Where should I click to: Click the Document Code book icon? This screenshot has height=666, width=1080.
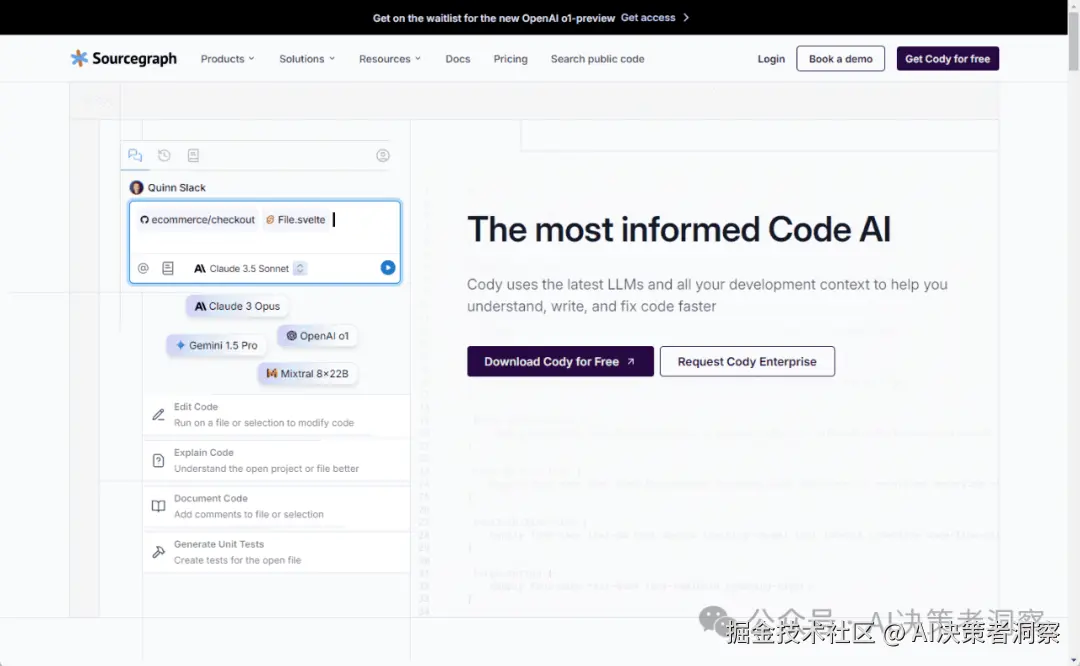tap(158, 506)
